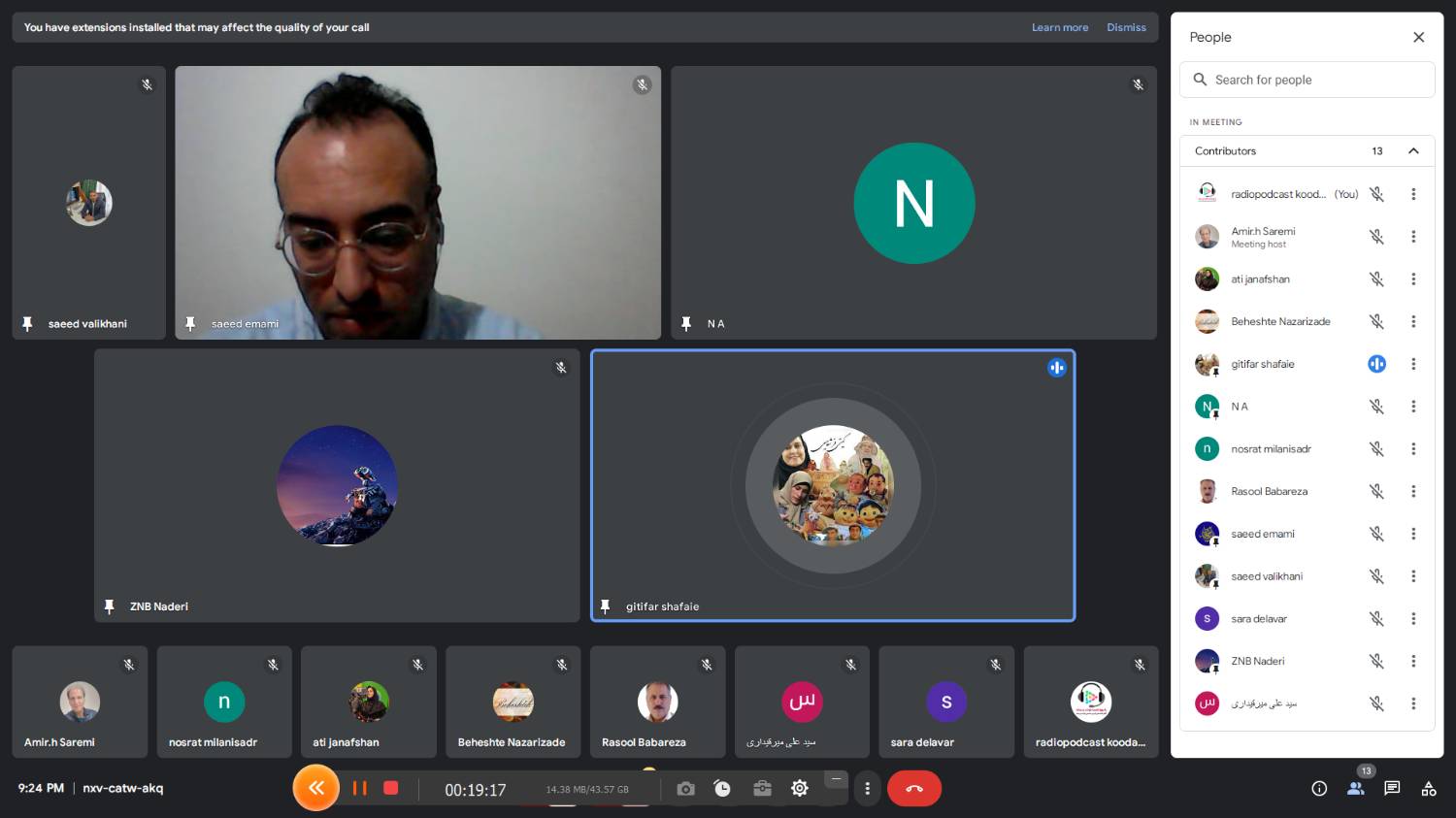The width and height of the screenshot is (1456, 818).
Task: Click muted mic icon for N A in list
Action: coord(1376,407)
